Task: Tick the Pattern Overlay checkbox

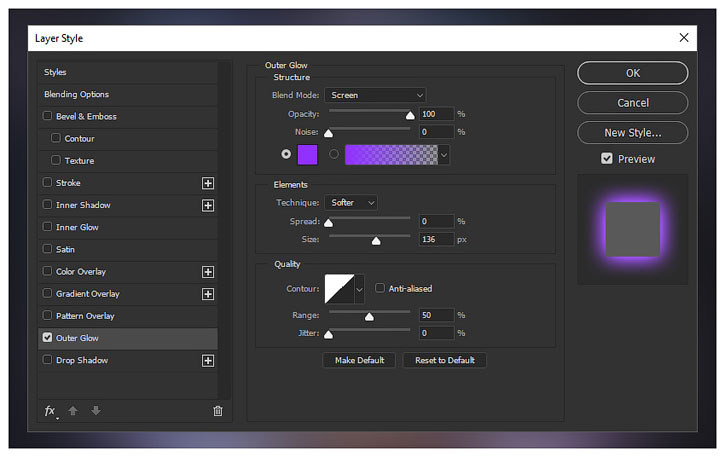Action: [x=47, y=315]
